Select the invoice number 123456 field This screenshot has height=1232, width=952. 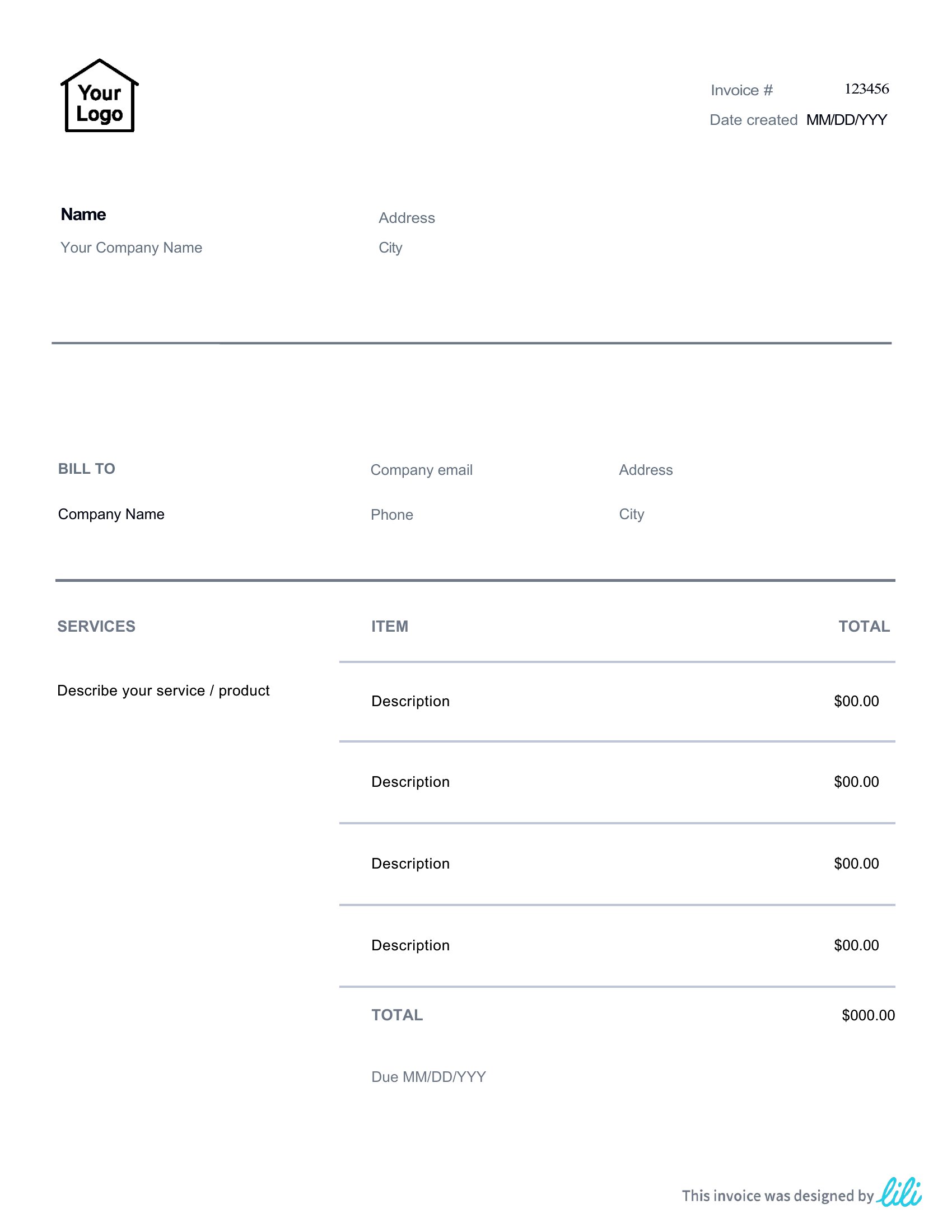[866, 88]
